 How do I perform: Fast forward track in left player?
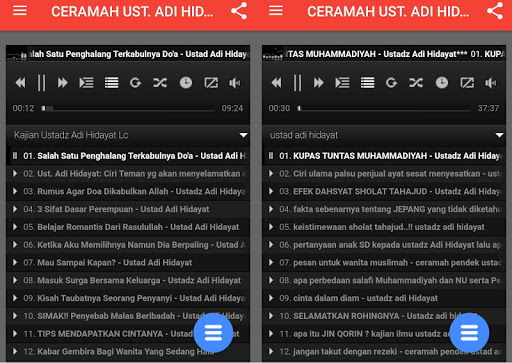(62, 82)
